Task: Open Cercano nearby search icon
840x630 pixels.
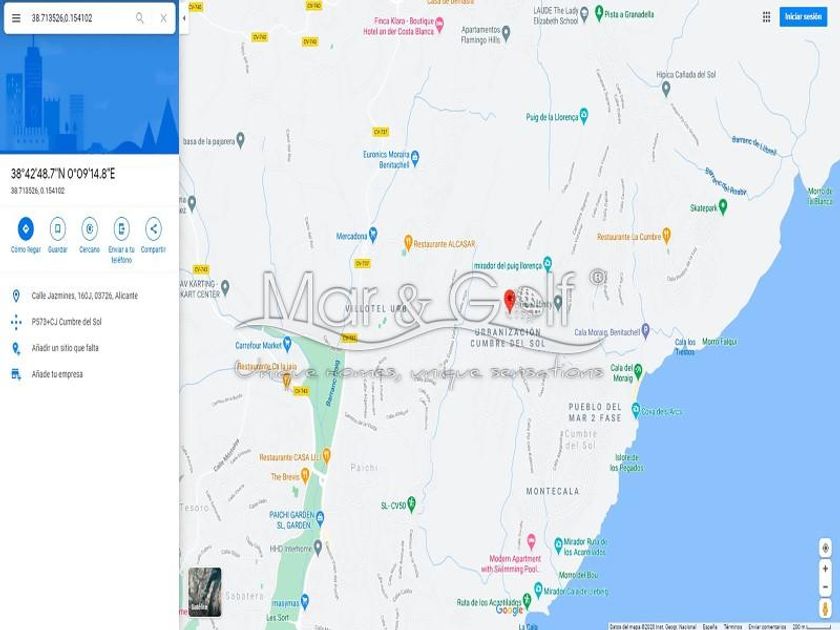Action: [x=89, y=229]
